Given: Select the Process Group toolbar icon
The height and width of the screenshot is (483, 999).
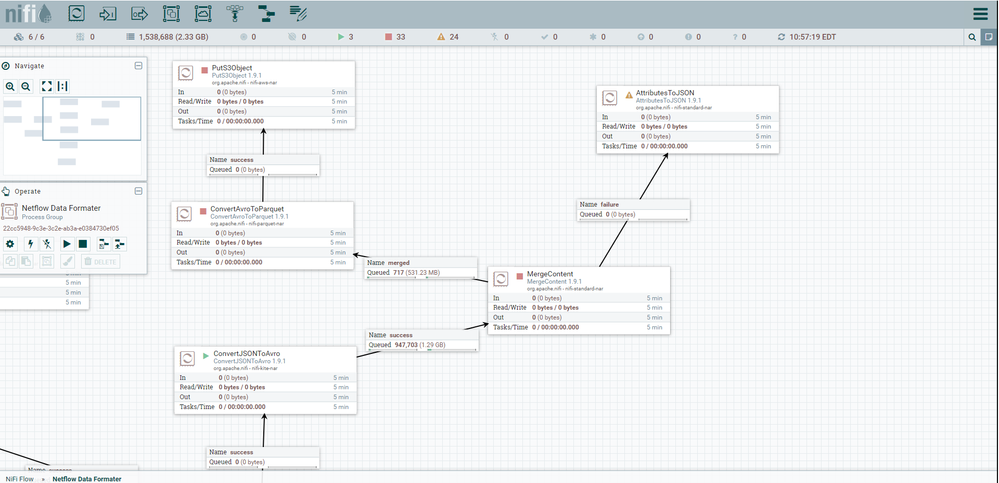Looking at the screenshot, I should click(x=171, y=14).
